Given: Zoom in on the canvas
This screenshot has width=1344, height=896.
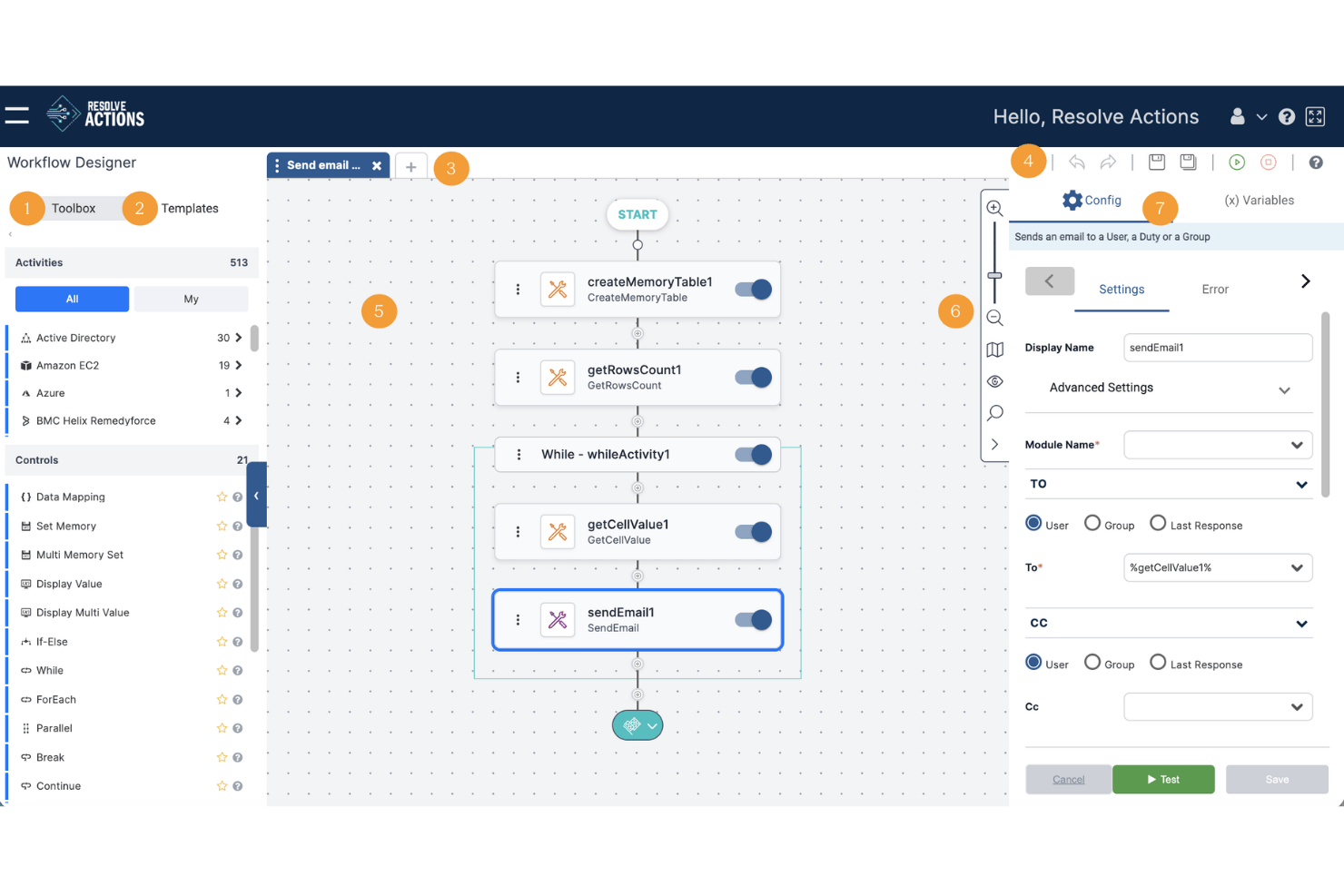Looking at the screenshot, I should tap(994, 208).
